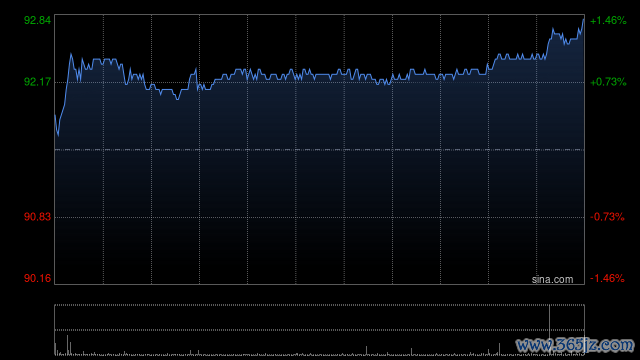The width and height of the screenshot is (640, 360).
Task: Click the 90.16 bottom price label
Action: tap(37, 278)
